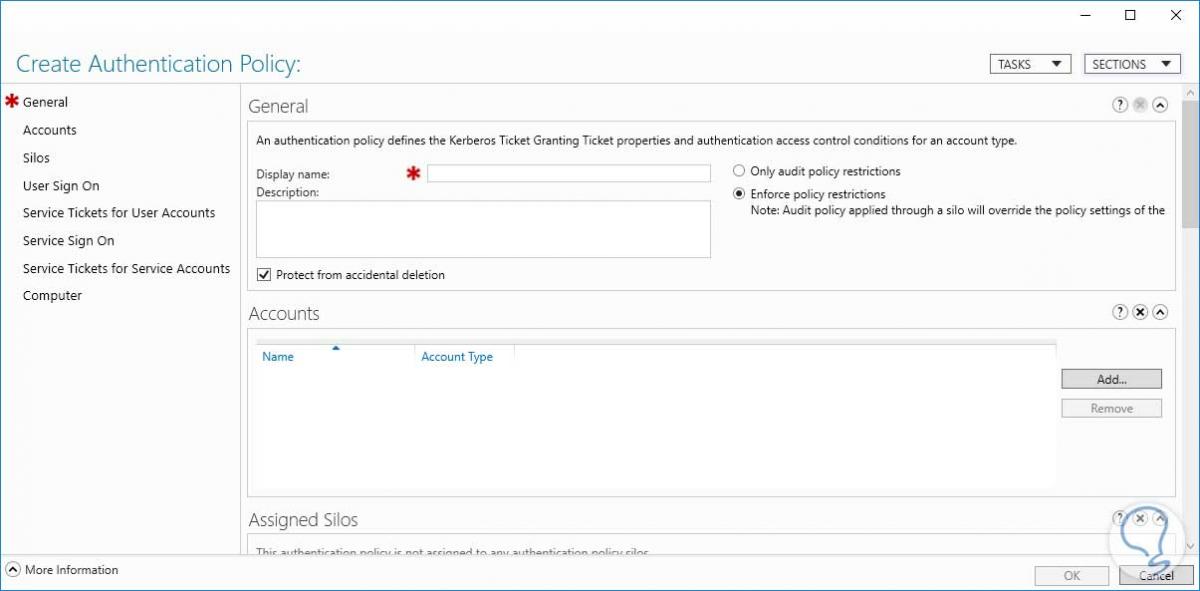Click the Display name text field
1200x591 pixels.
[568, 174]
